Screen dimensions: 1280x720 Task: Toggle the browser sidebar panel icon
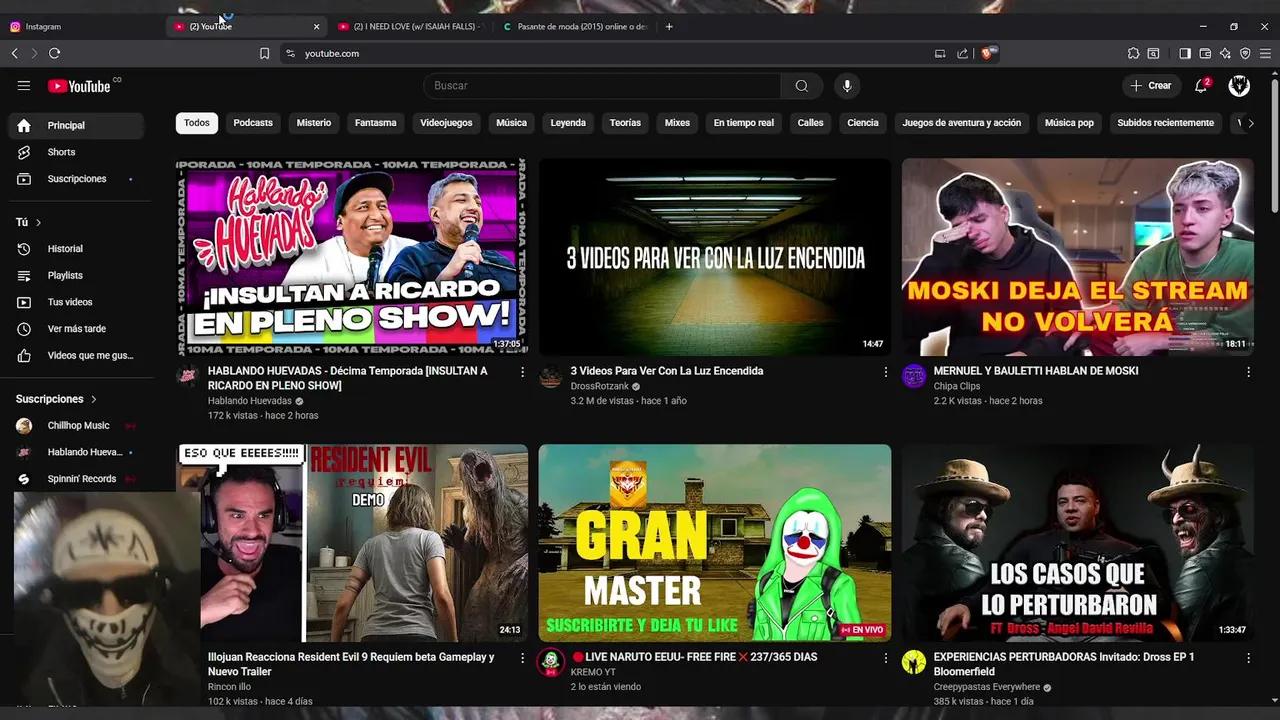point(1185,53)
